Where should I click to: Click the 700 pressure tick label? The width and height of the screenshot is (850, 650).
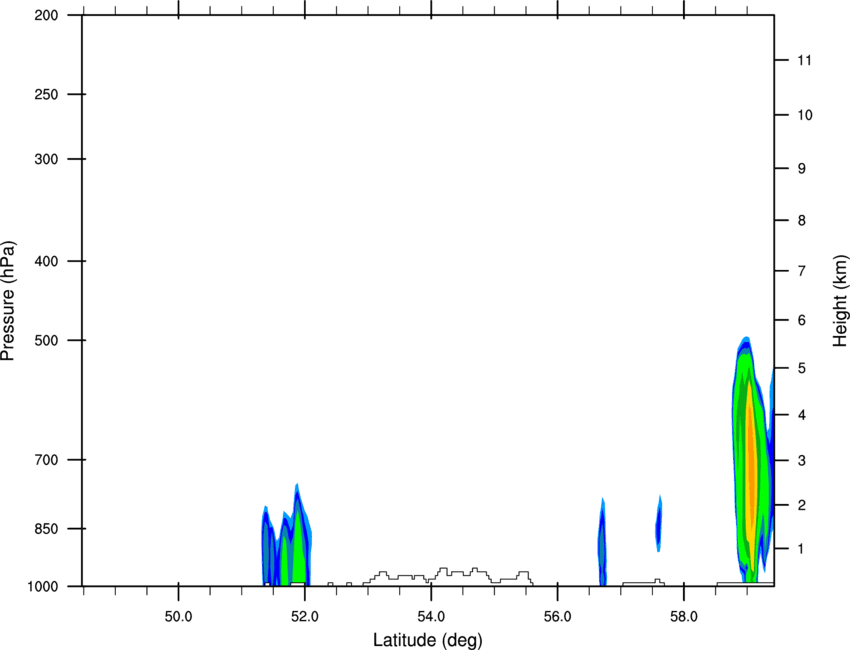[x=47, y=460]
